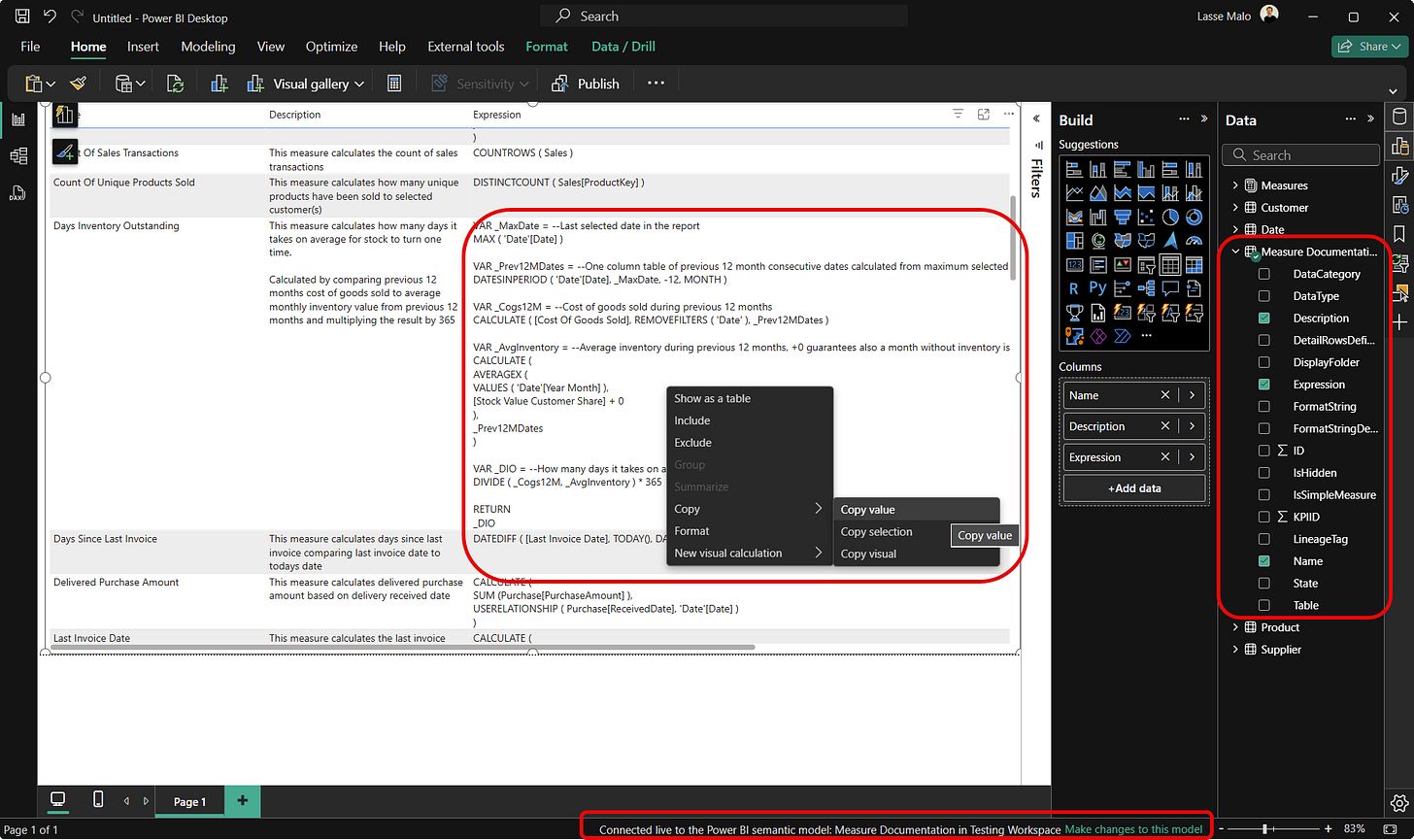Expand the Filters pane chevron
This screenshot has width=1414, height=840.
pyautogui.click(x=1036, y=118)
